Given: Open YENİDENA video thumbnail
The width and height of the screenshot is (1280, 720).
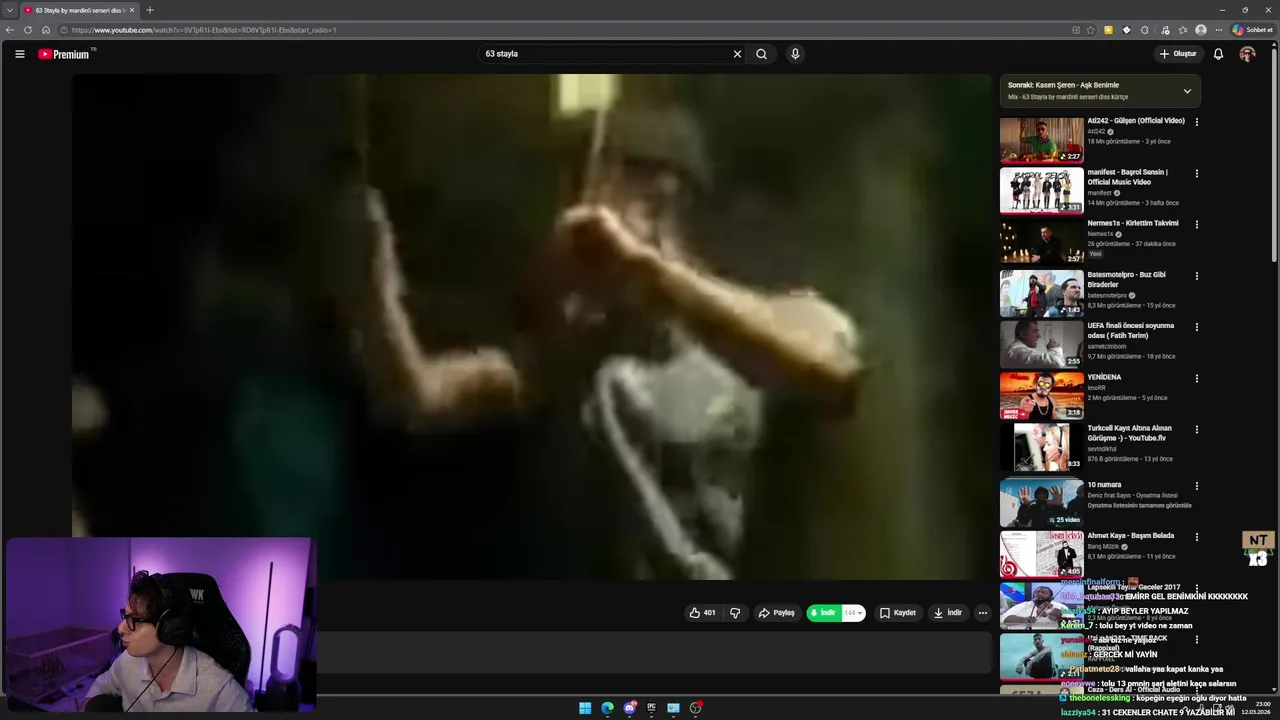Looking at the screenshot, I should [1042, 396].
